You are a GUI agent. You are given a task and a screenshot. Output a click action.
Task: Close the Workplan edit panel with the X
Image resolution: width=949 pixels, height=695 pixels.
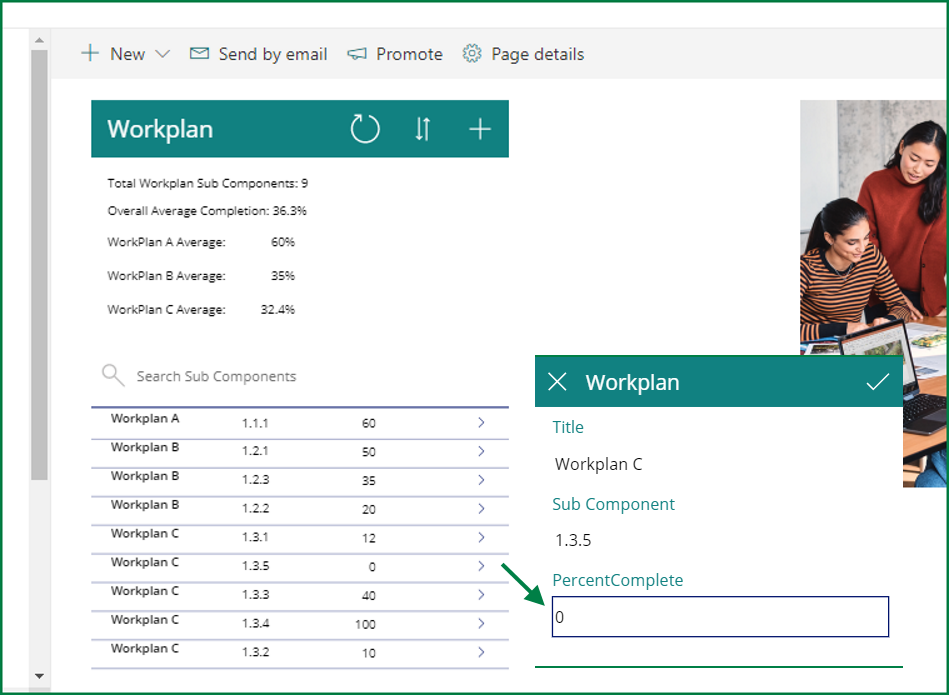(558, 381)
